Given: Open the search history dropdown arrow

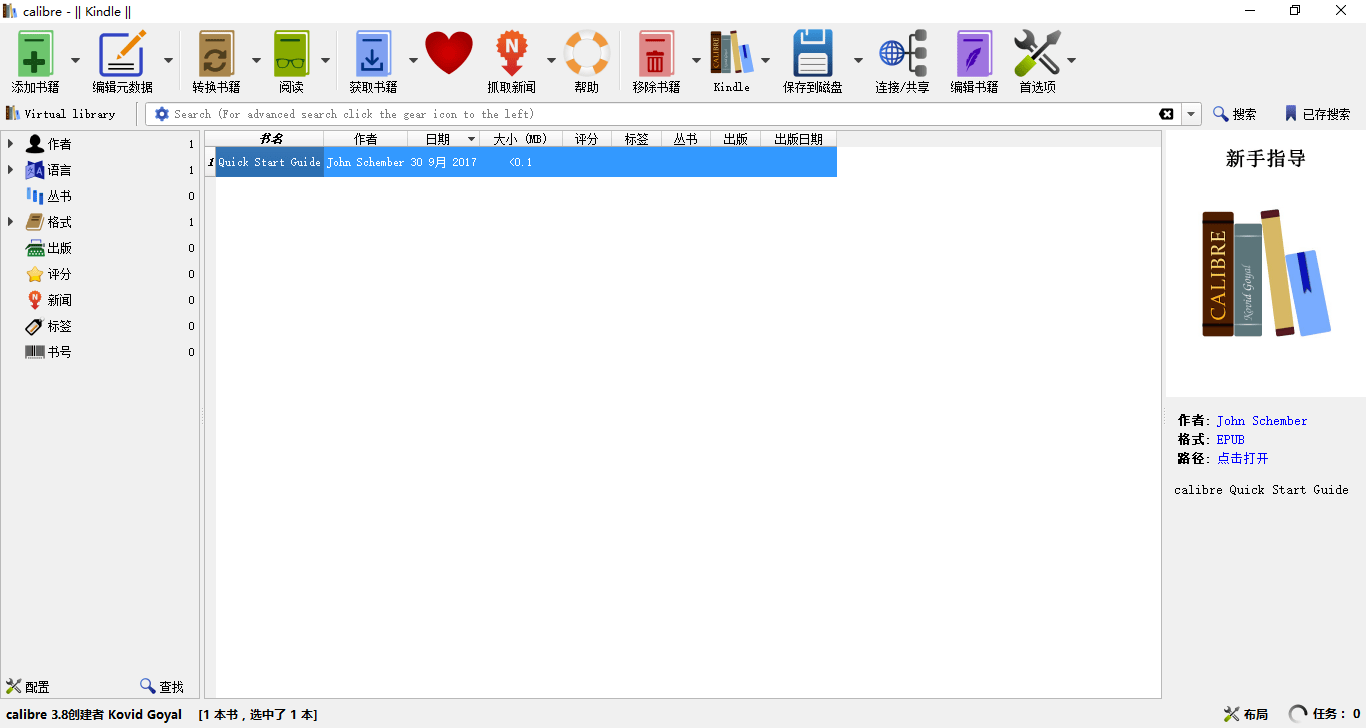Looking at the screenshot, I should [x=1191, y=114].
